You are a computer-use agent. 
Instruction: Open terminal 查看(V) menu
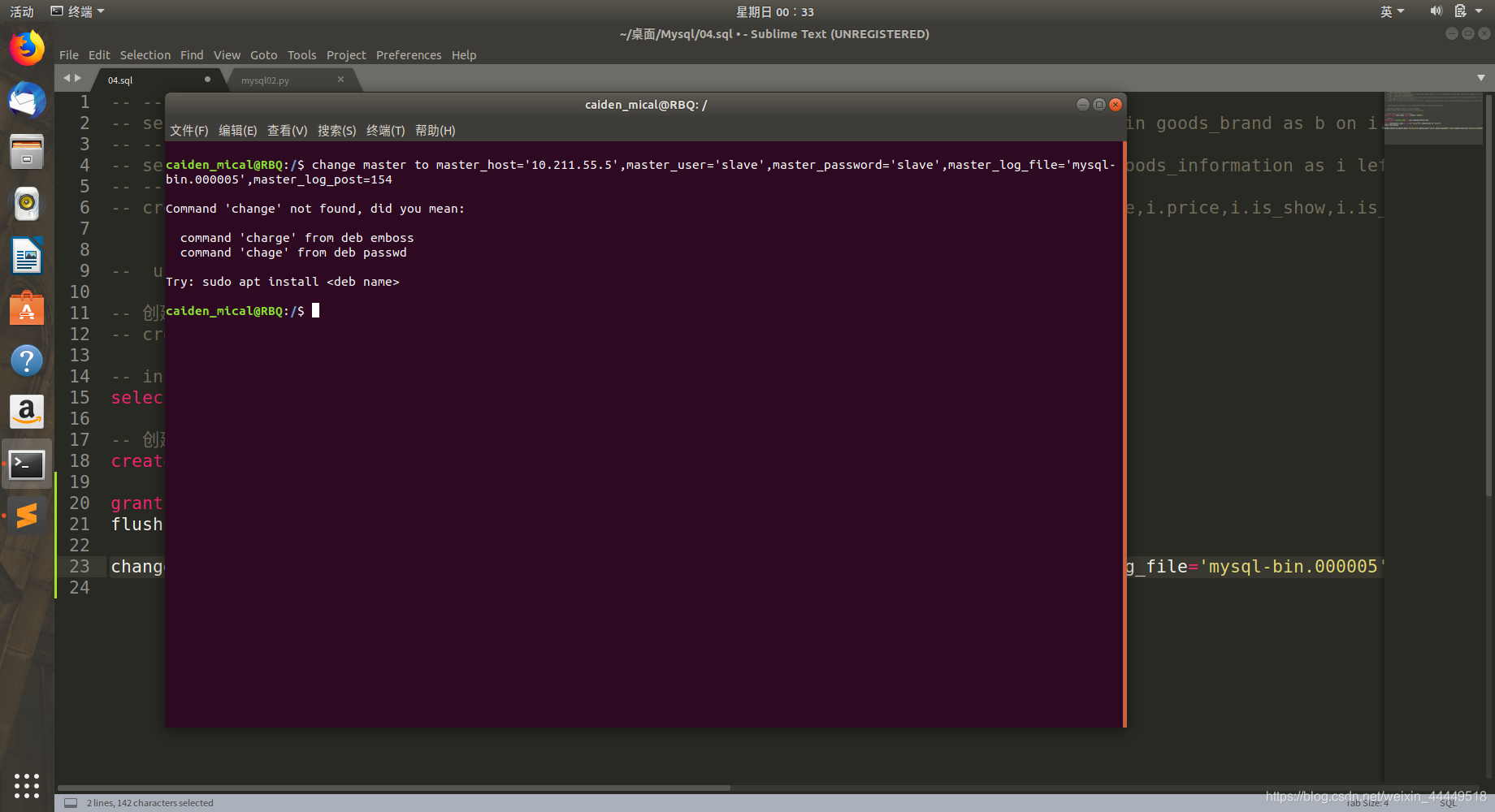tap(287, 131)
